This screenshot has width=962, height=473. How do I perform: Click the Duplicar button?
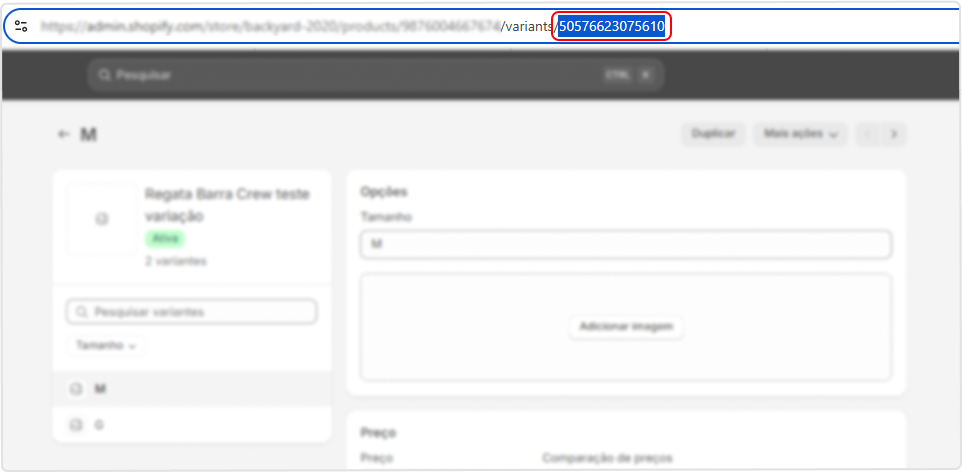[x=713, y=134]
